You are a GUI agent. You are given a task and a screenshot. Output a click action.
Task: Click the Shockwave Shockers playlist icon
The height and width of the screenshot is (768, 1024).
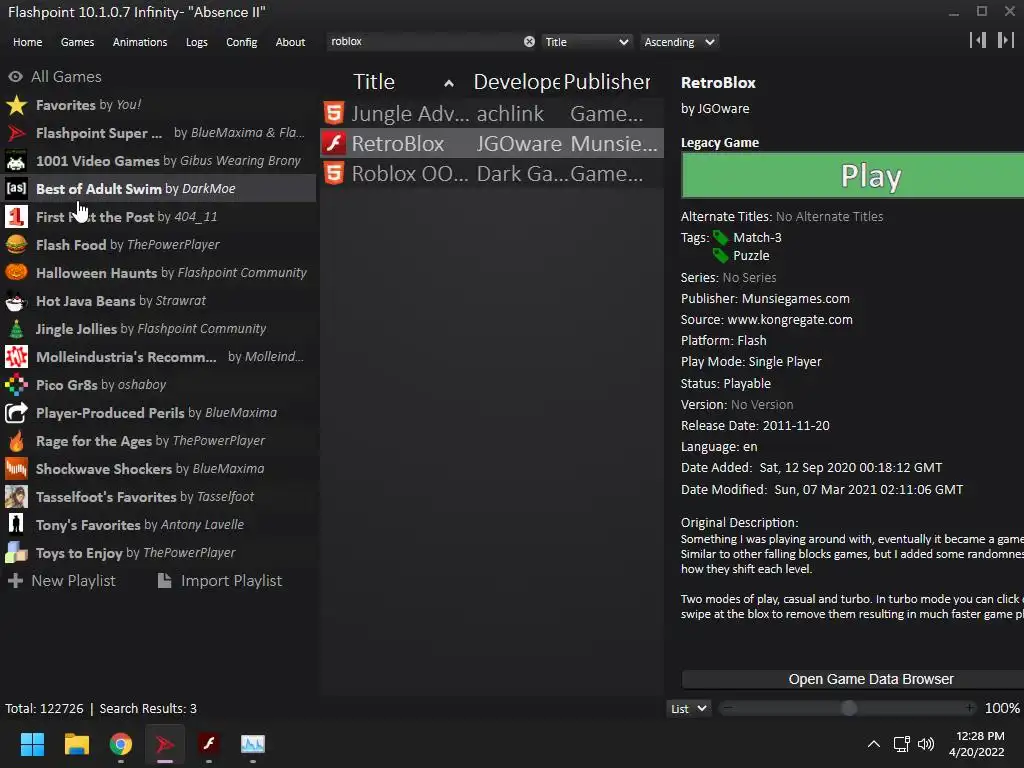[16, 469]
